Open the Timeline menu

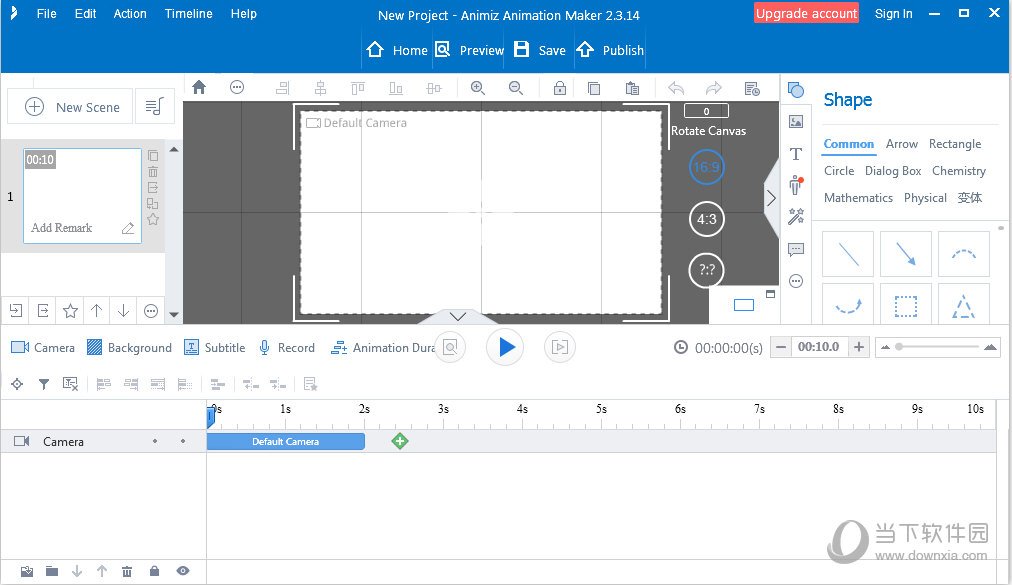pos(188,14)
